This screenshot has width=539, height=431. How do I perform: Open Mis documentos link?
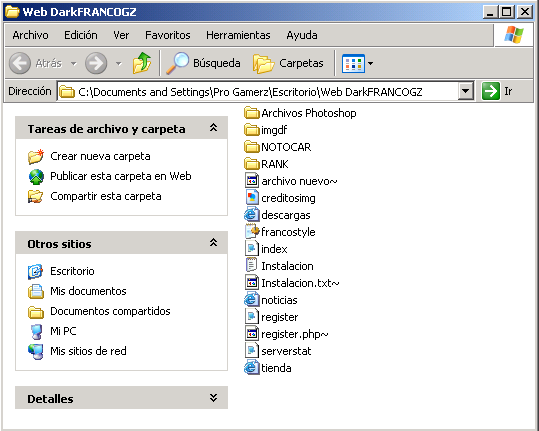88,291
